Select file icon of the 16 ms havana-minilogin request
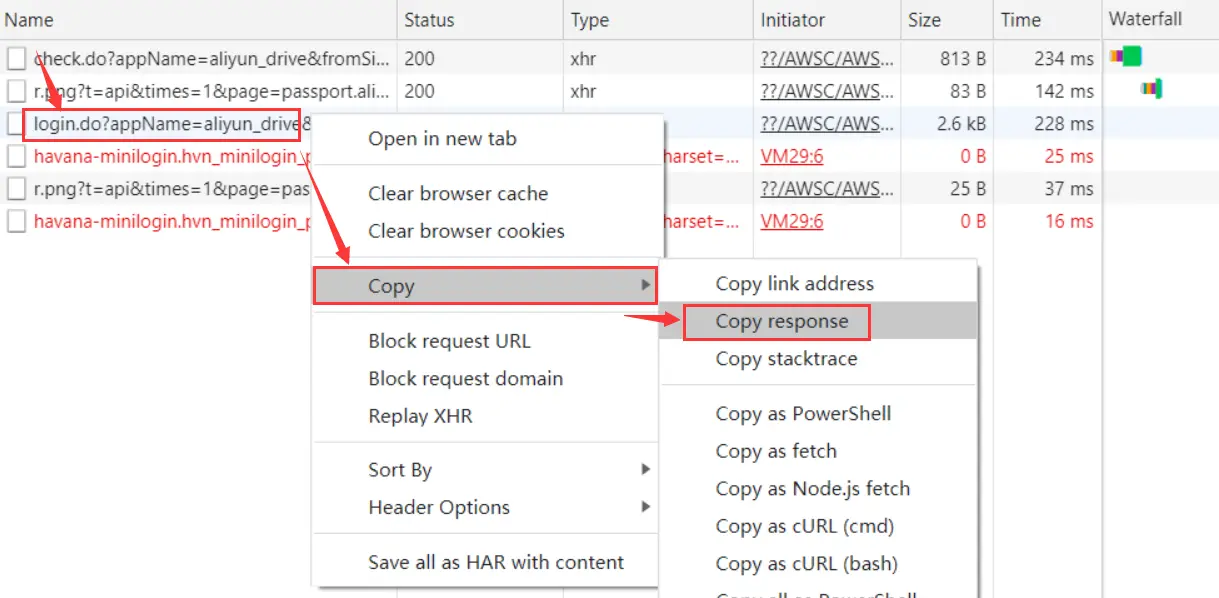1219x598 pixels. [16, 221]
